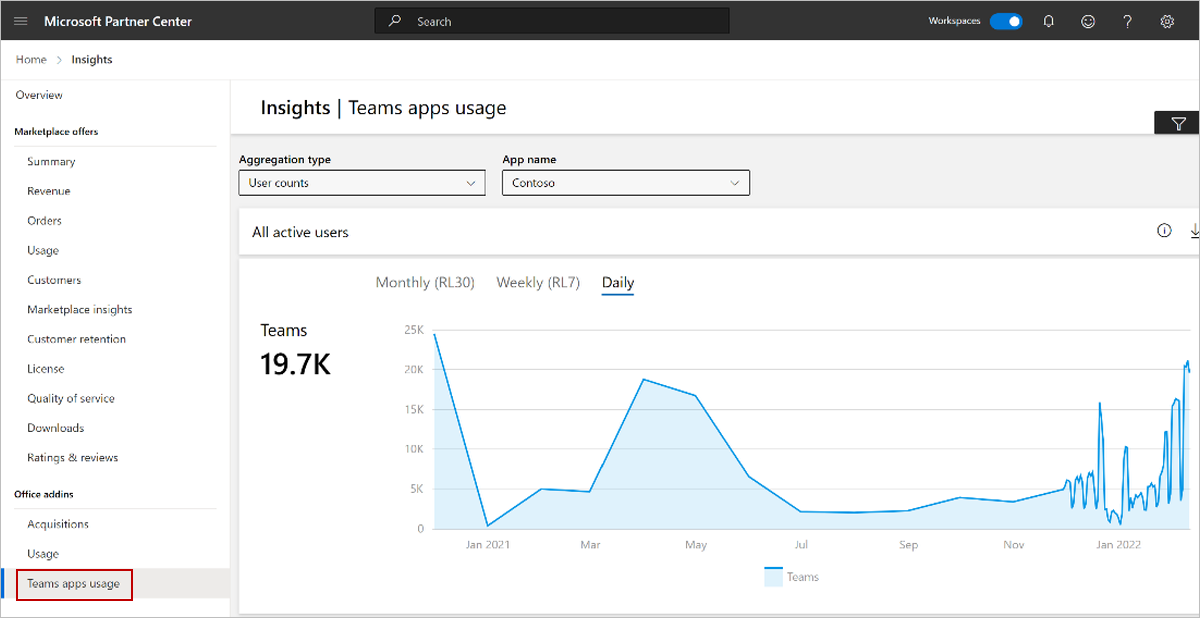Open the filter funnel panel

coord(1178,124)
